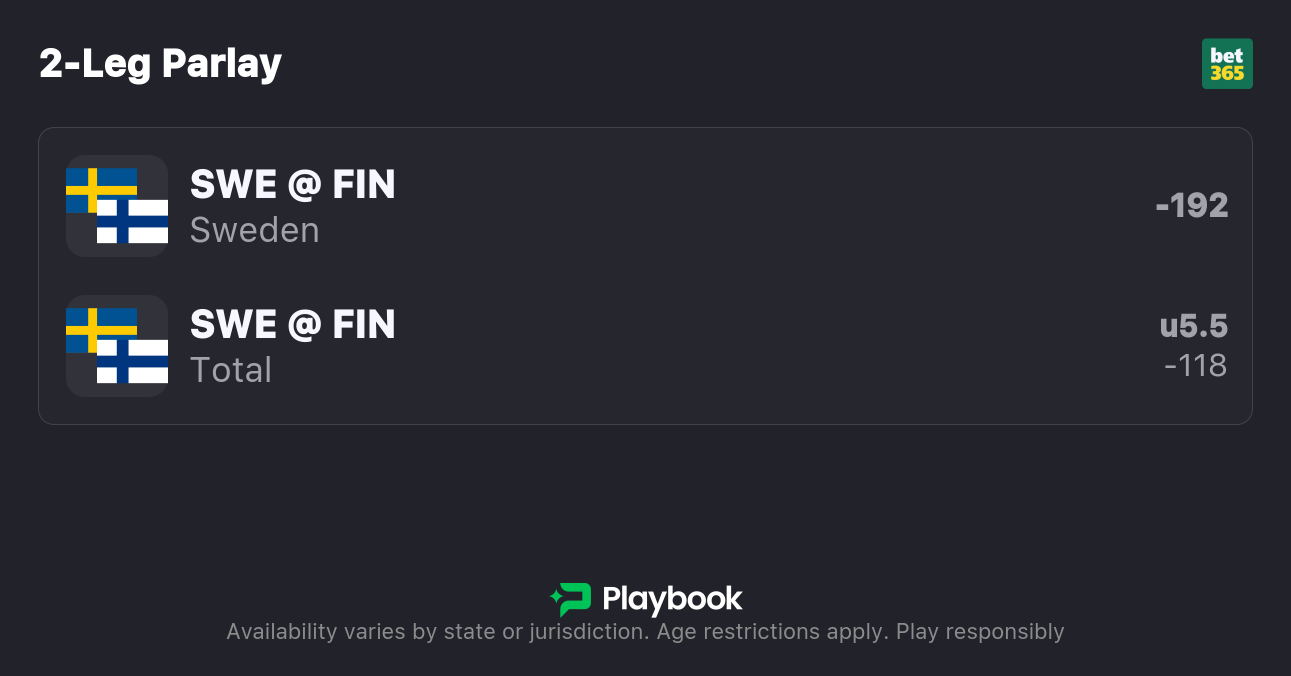Screen dimensions: 1291x676
Task: Click the bet365 sportsbook logo
Action: [1227, 64]
